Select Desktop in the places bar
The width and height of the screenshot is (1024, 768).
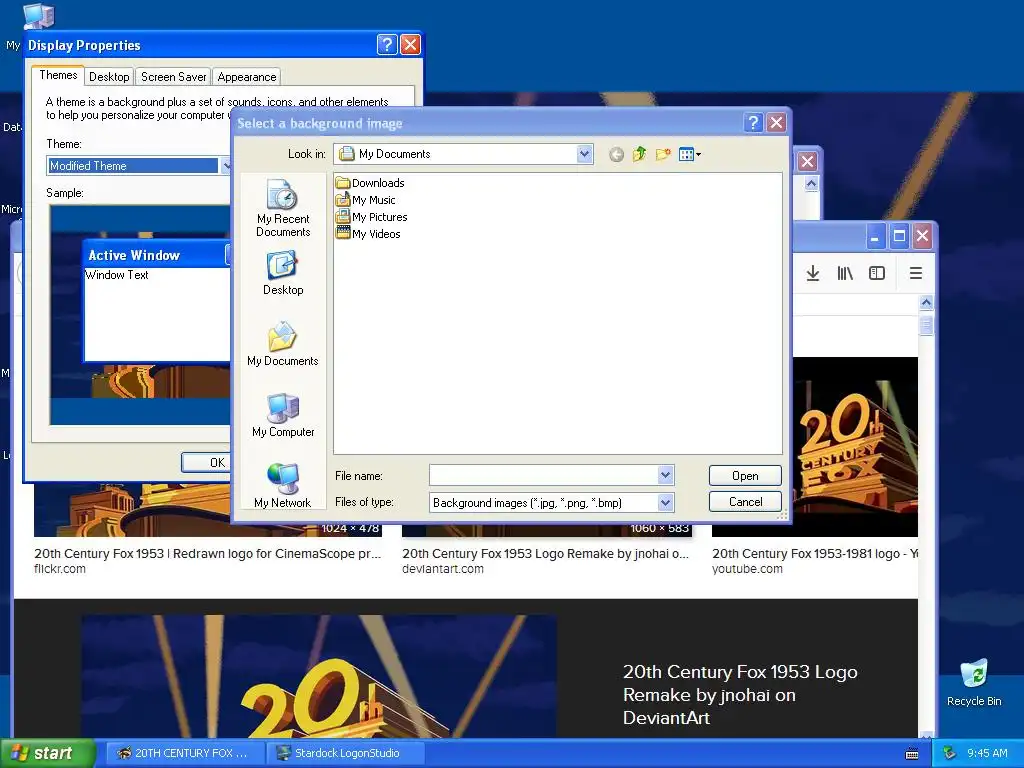click(x=283, y=274)
